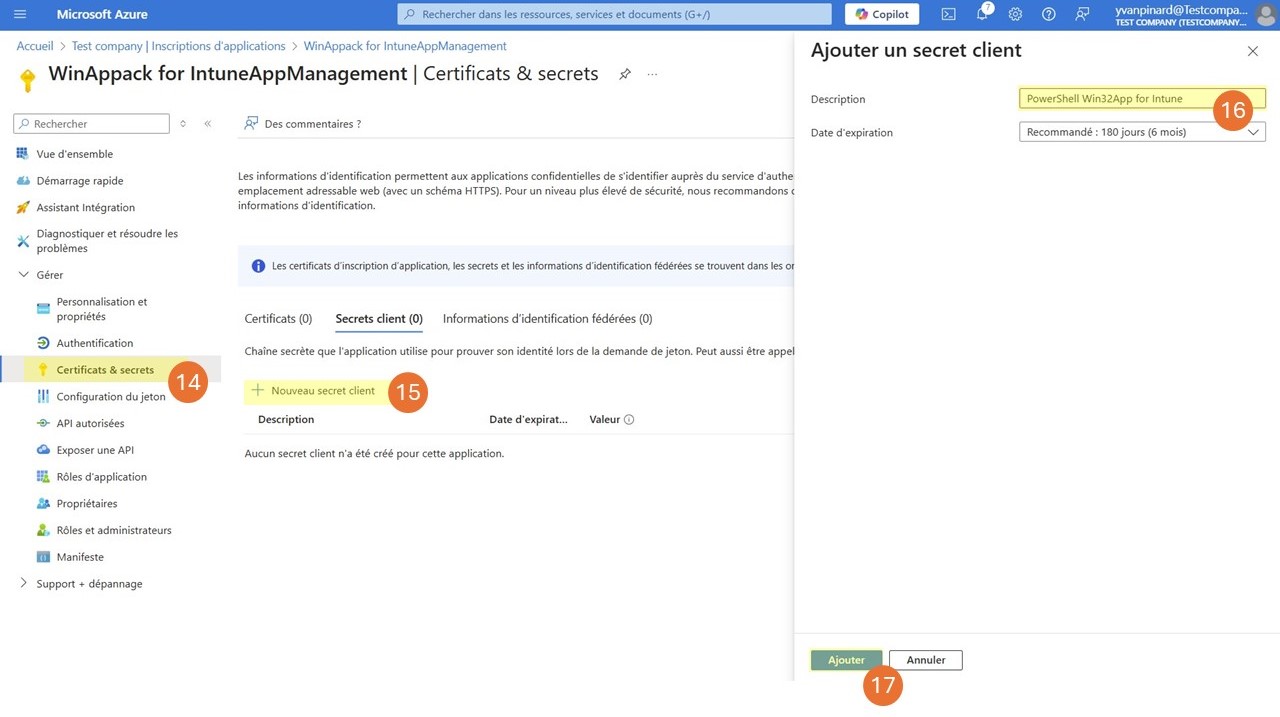The height and width of the screenshot is (717, 1280).
Task: Open the notifications bell
Action: coord(981,14)
